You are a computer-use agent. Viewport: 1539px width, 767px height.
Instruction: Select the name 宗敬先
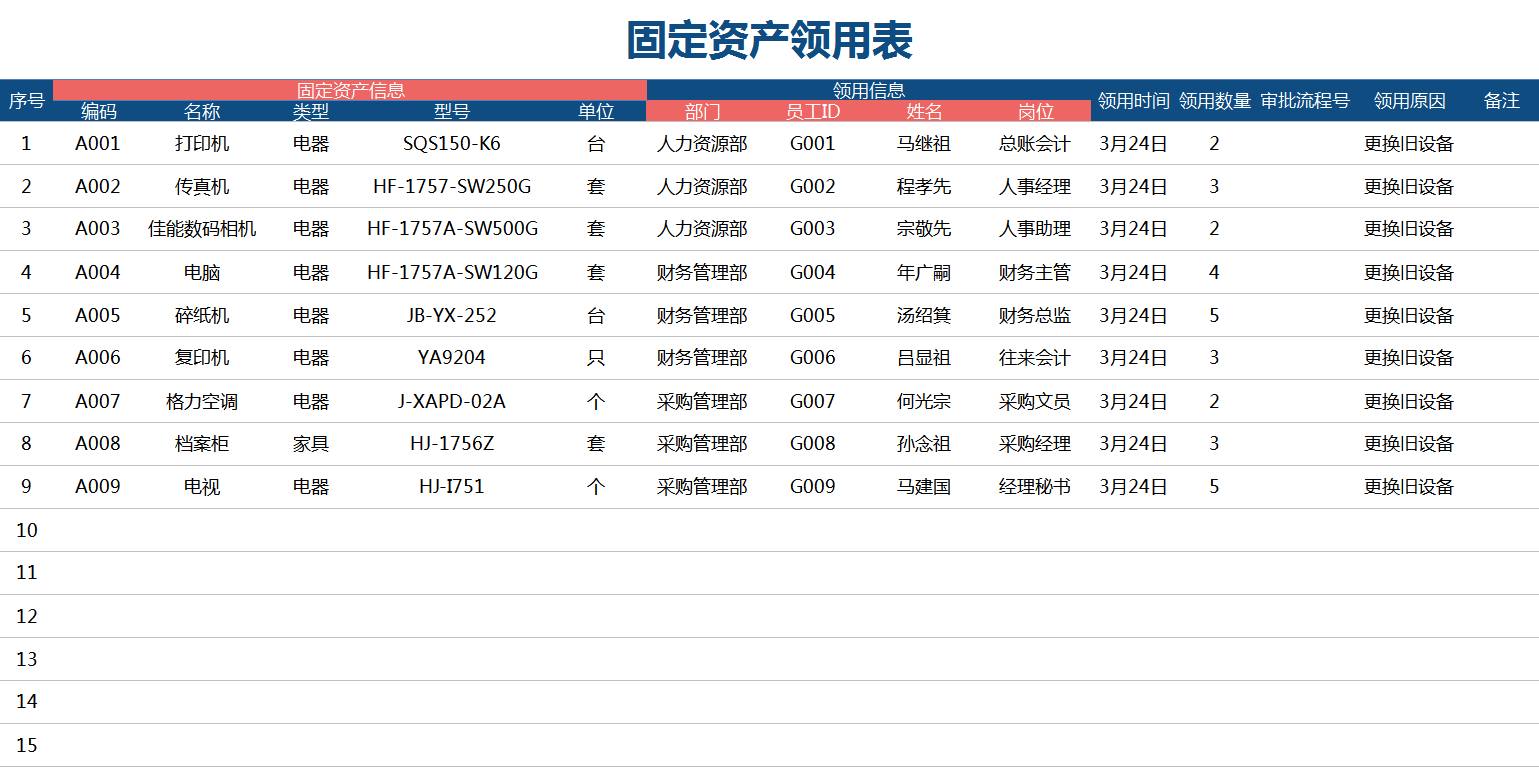tap(924, 228)
